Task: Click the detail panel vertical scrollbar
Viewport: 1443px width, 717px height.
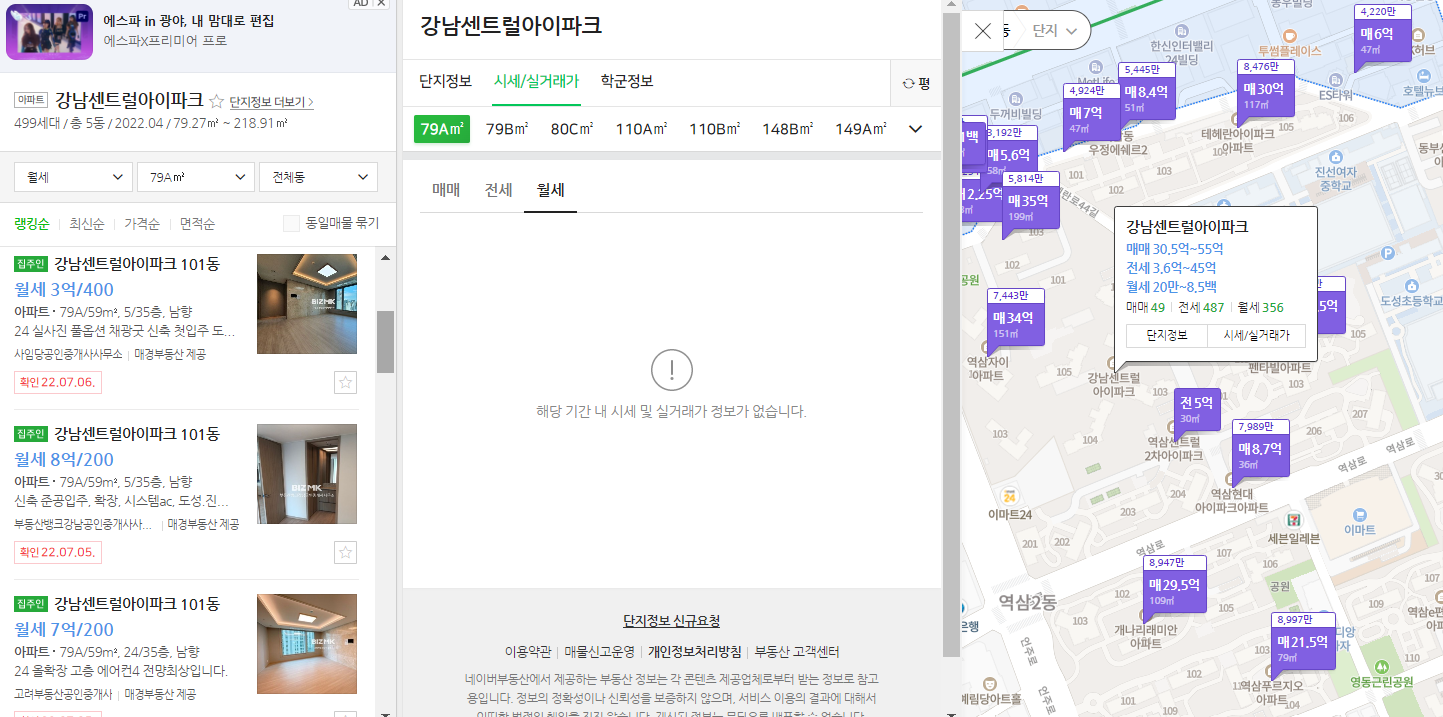Action: [951, 335]
